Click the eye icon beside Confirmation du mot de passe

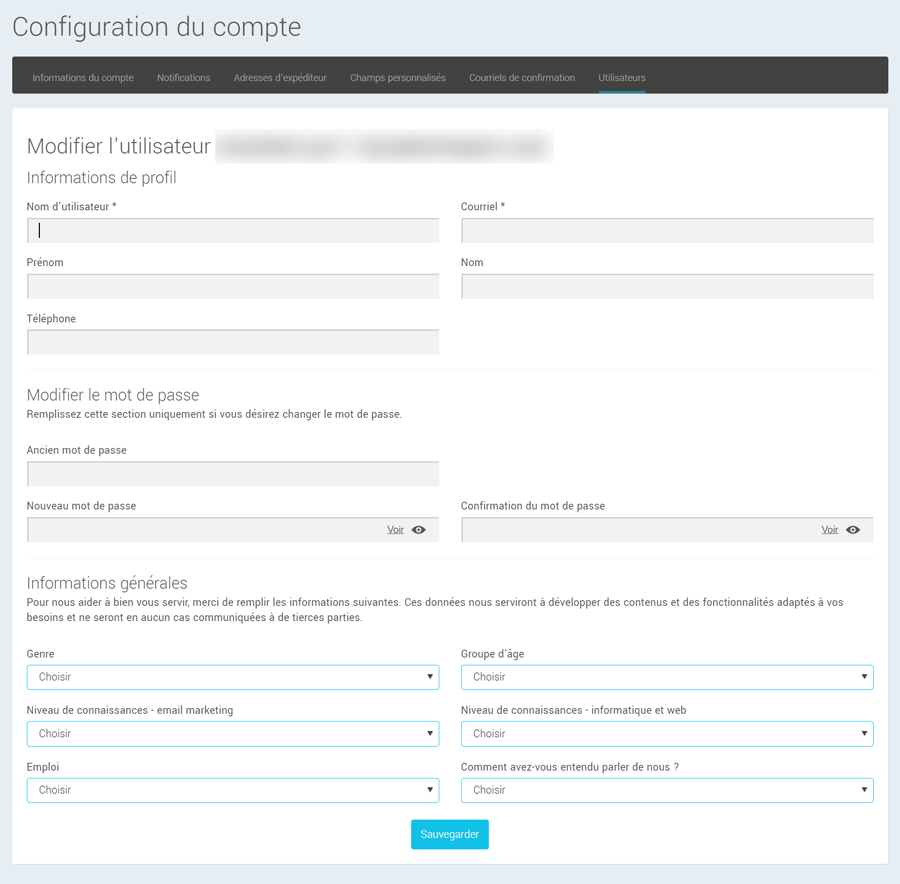point(855,529)
